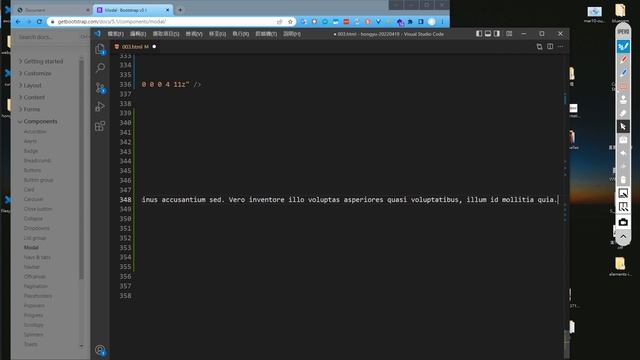Open the Extensions view
Image resolution: width=640 pixels, height=360 pixels.
pyautogui.click(x=100, y=126)
